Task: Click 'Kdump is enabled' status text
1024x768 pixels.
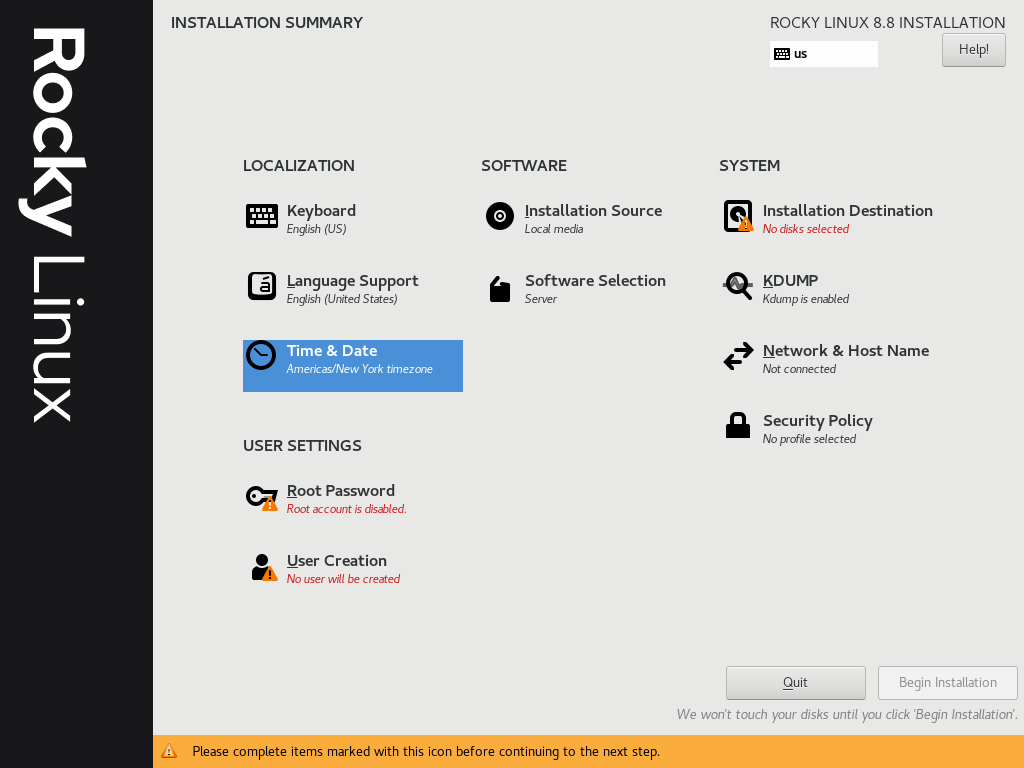Action: (x=806, y=299)
